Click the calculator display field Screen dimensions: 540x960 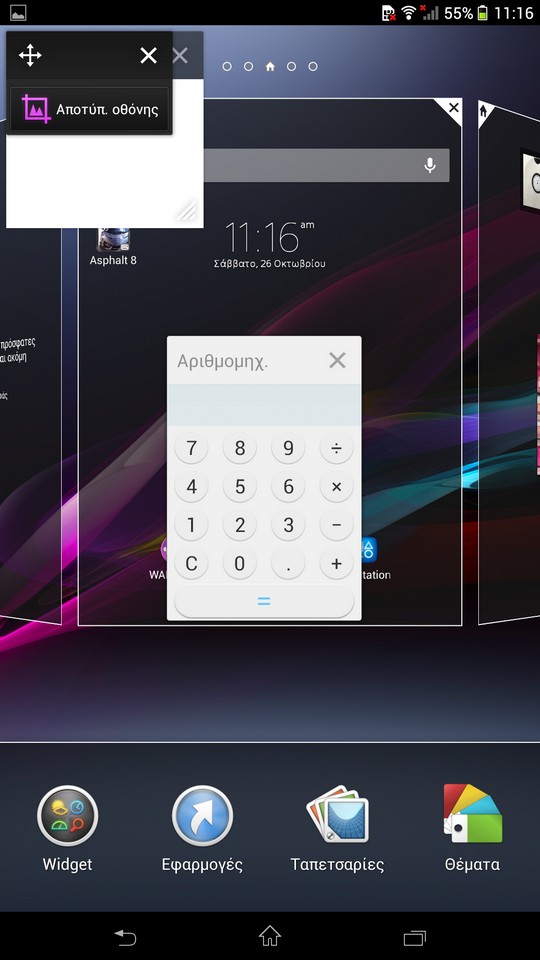coord(264,405)
